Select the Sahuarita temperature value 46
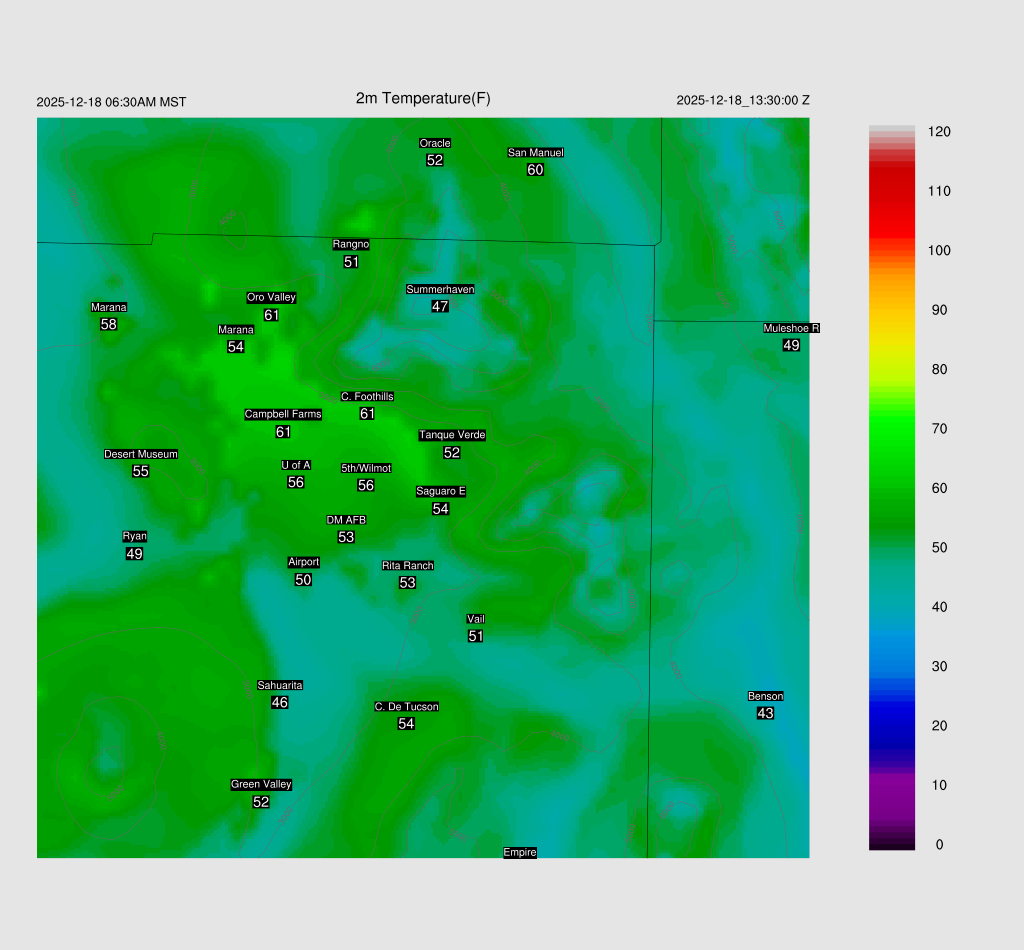The height and width of the screenshot is (950, 1024). (x=280, y=702)
